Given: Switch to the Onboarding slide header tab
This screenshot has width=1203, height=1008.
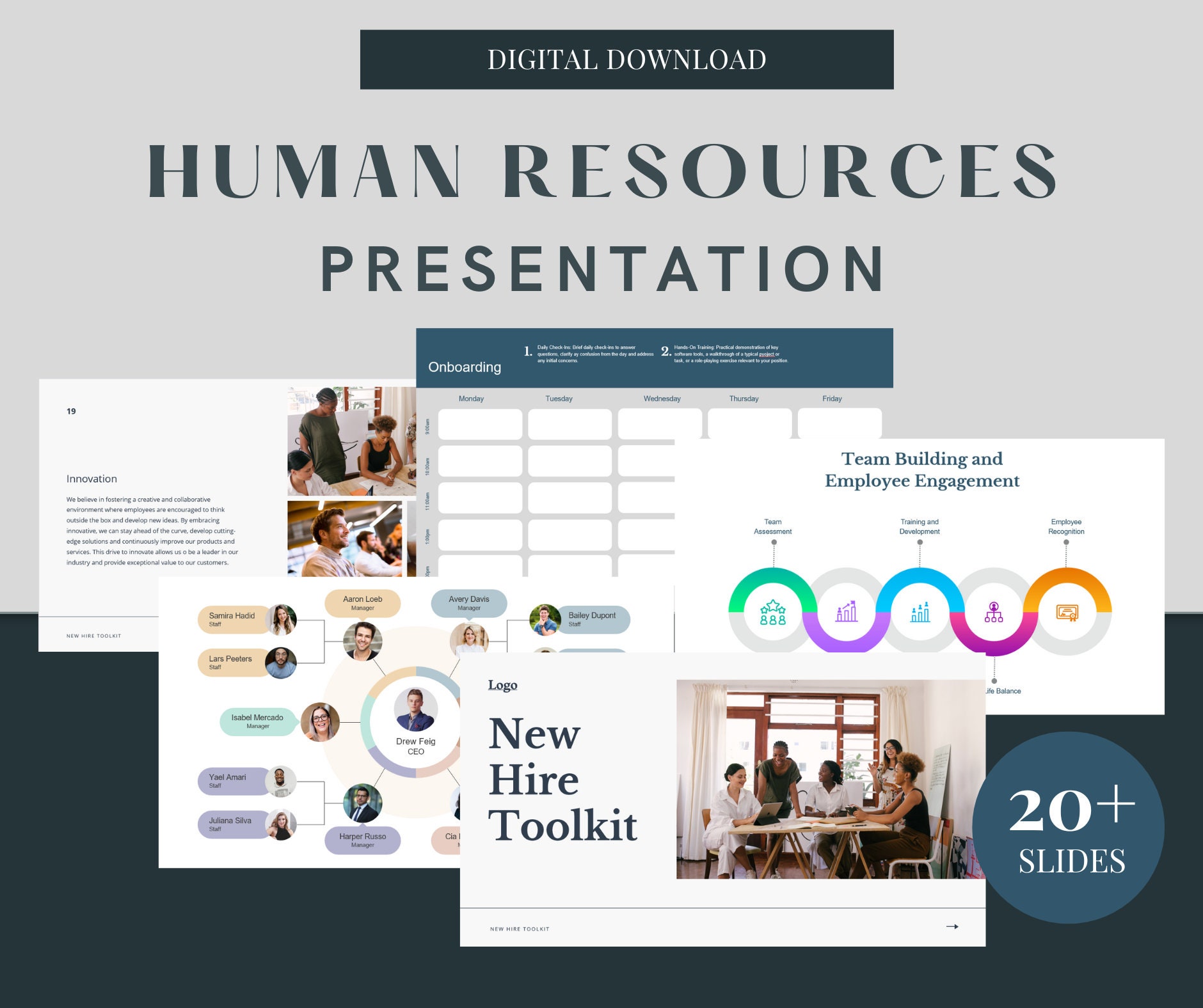Looking at the screenshot, I should (x=464, y=367).
